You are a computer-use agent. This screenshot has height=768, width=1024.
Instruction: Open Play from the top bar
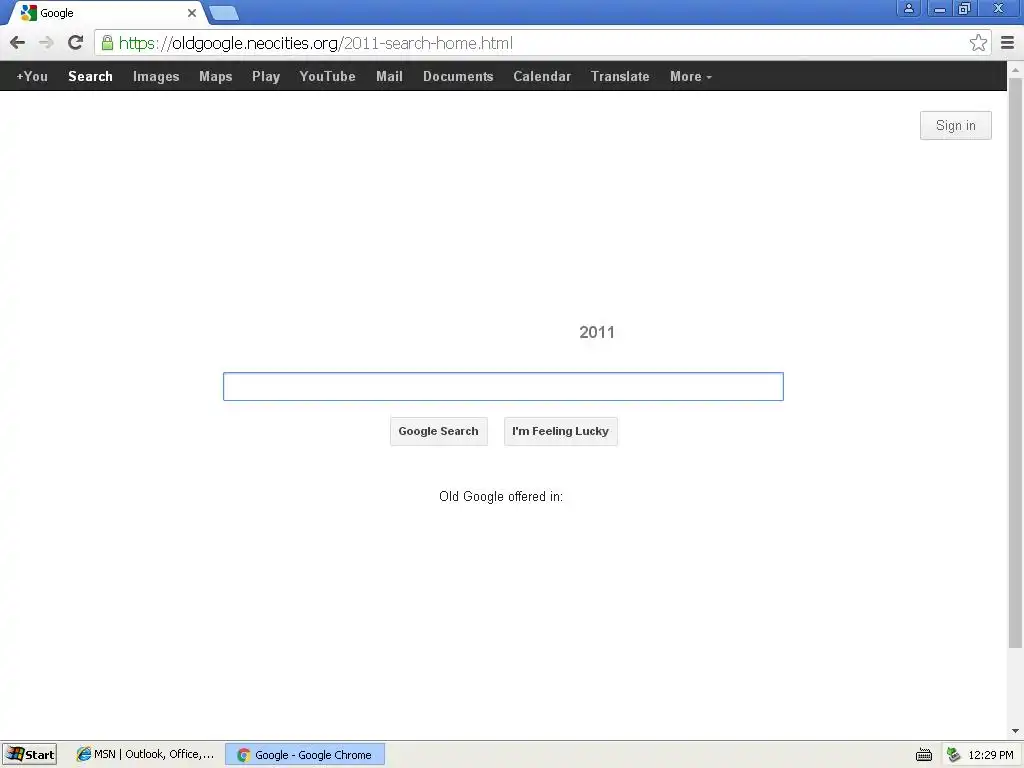click(266, 76)
